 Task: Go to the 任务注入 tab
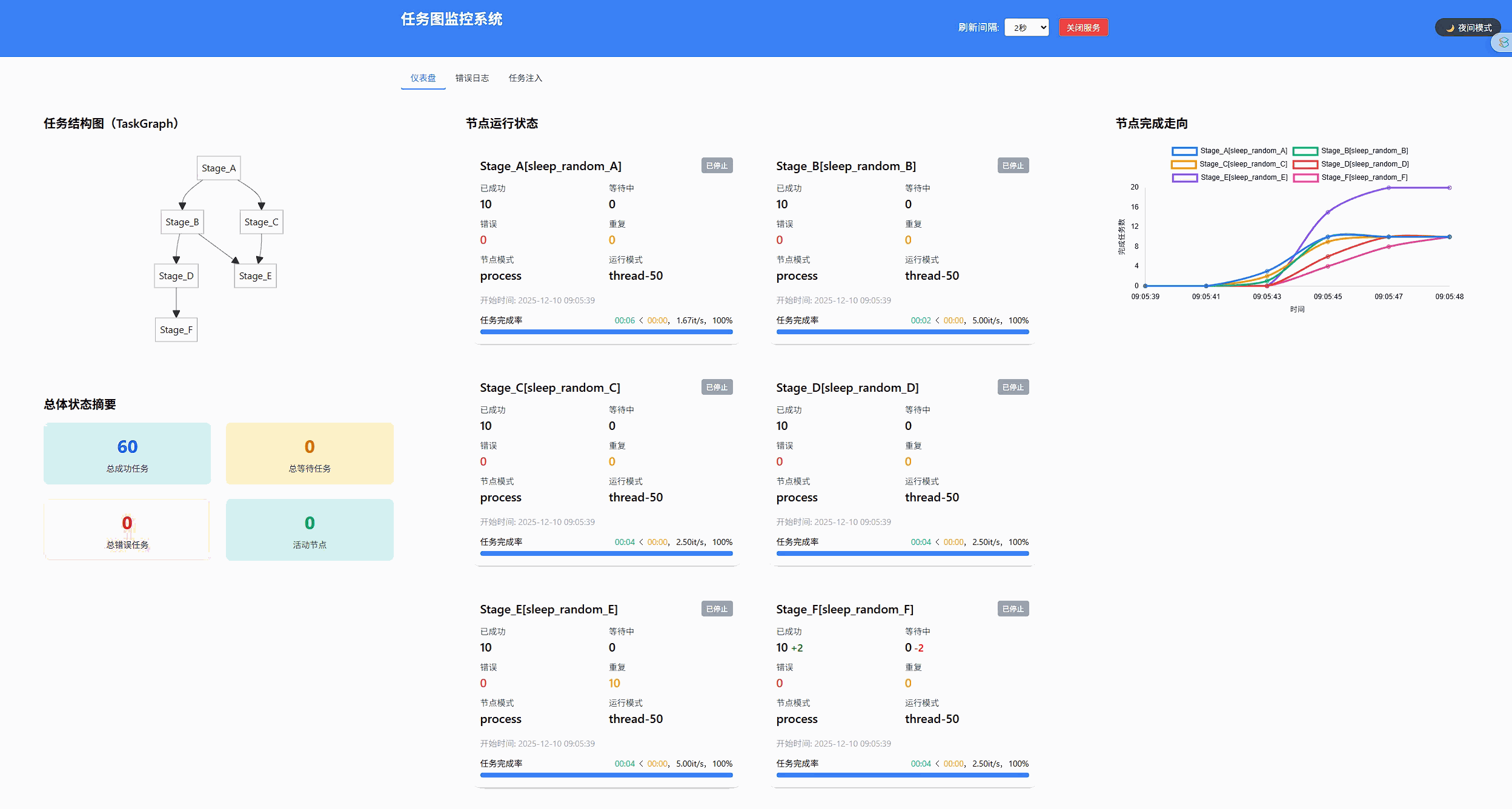(x=525, y=78)
